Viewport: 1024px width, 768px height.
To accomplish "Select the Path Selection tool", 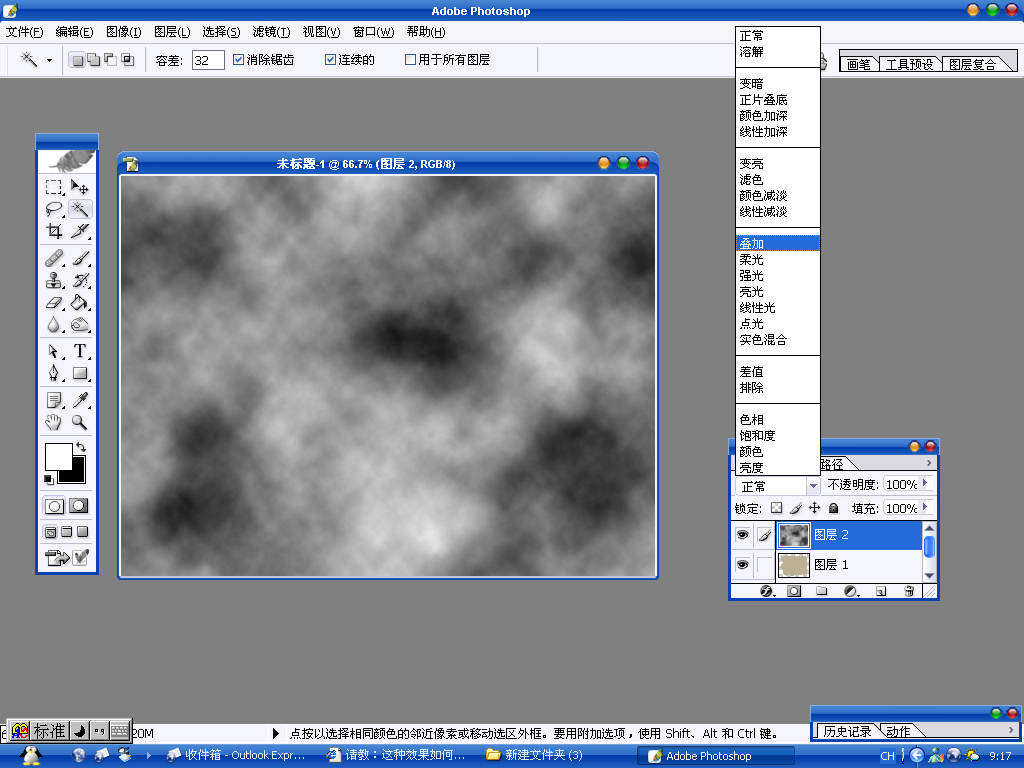I will (x=54, y=351).
